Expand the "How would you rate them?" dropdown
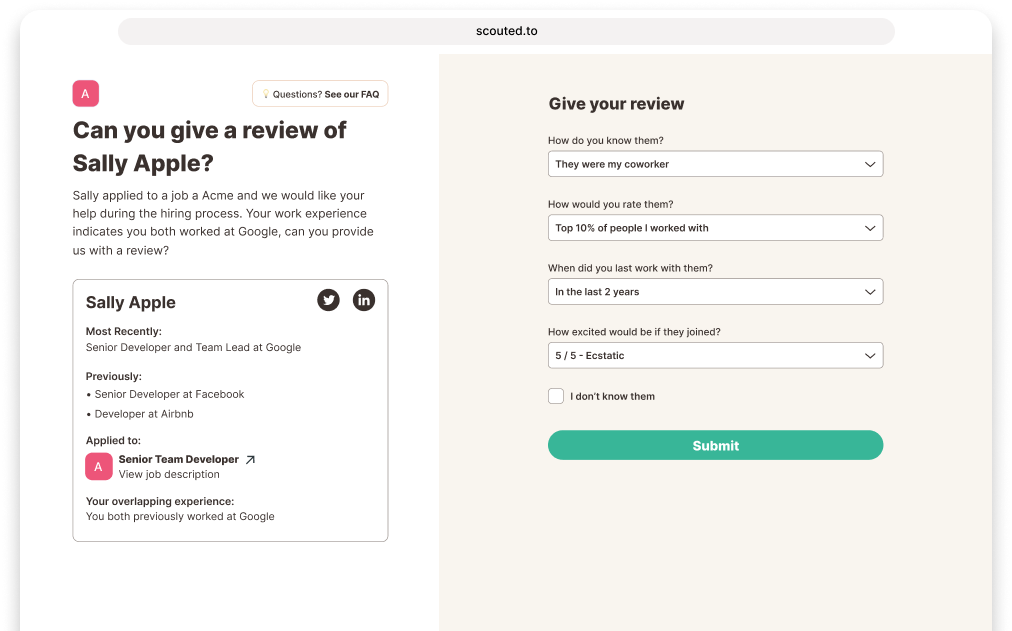The height and width of the screenshot is (631, 1012). (x=715, y=228)
